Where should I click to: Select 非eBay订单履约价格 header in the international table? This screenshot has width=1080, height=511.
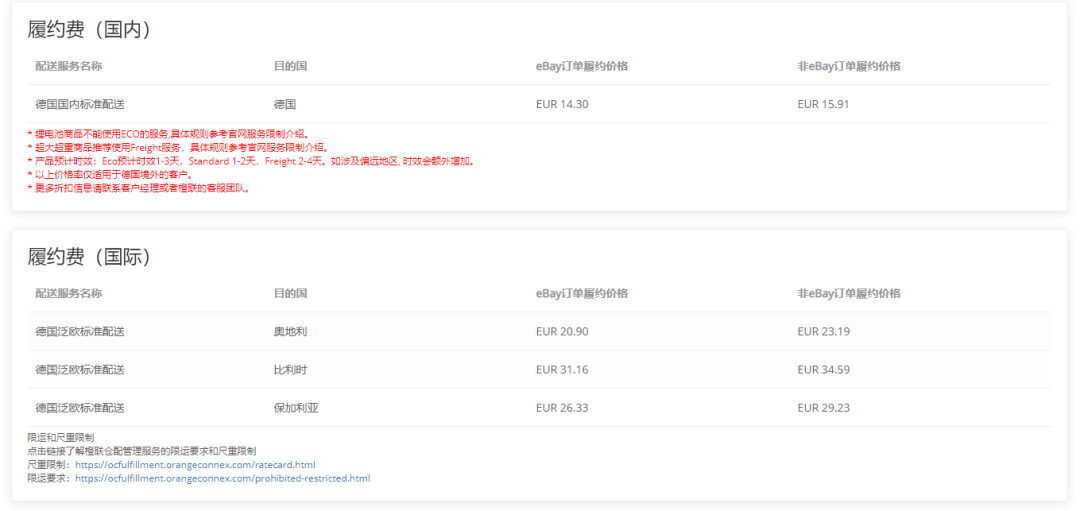(x=849, y=293)
